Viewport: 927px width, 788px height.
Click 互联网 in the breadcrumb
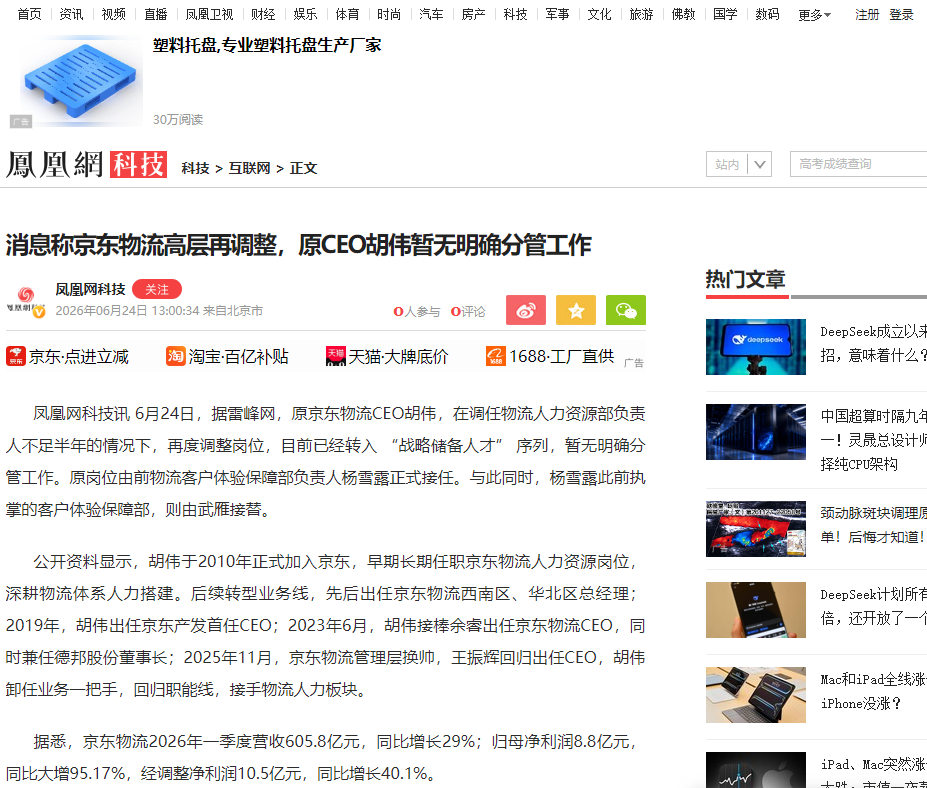249,168
